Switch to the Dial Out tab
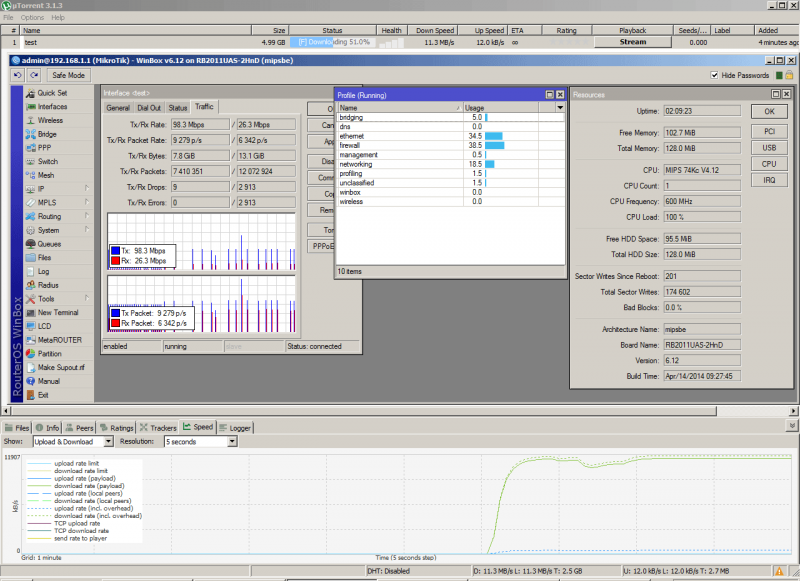 click(148, 107)
